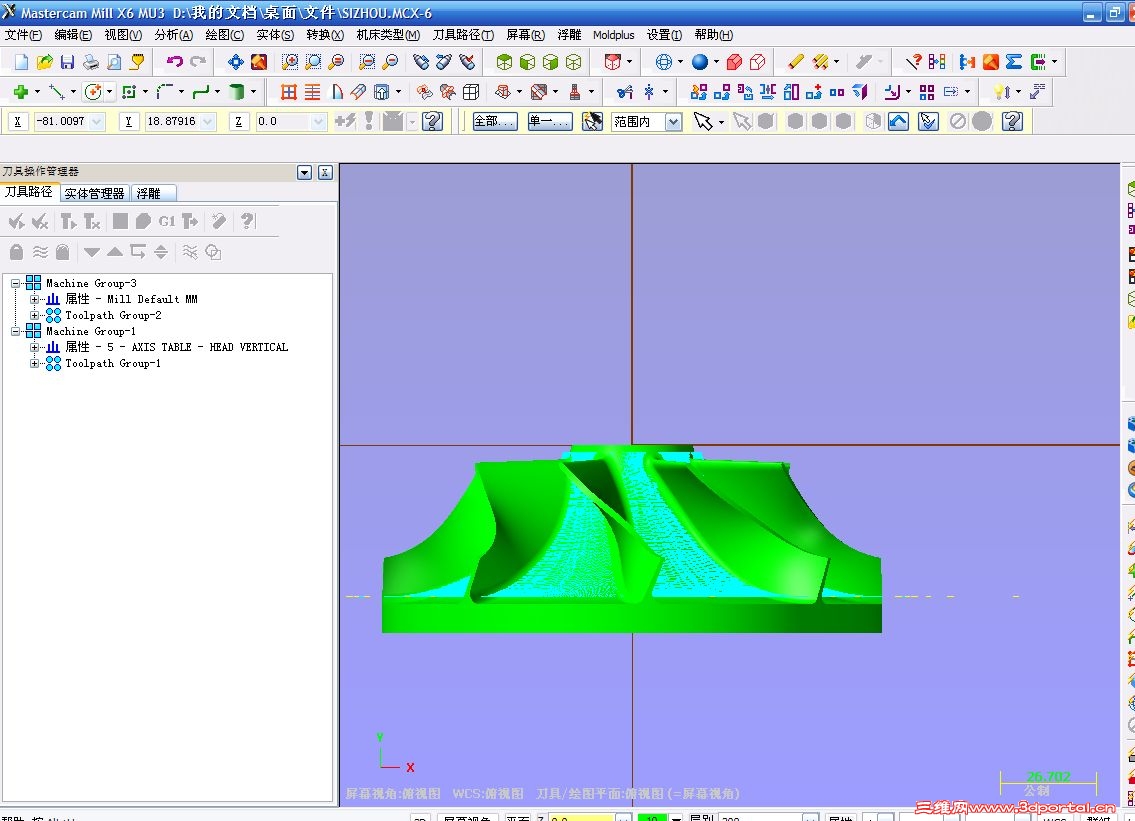This screenshot has width=1135, height=821.
Task: Click the Z coordinate label button
Action: (239, 122)
